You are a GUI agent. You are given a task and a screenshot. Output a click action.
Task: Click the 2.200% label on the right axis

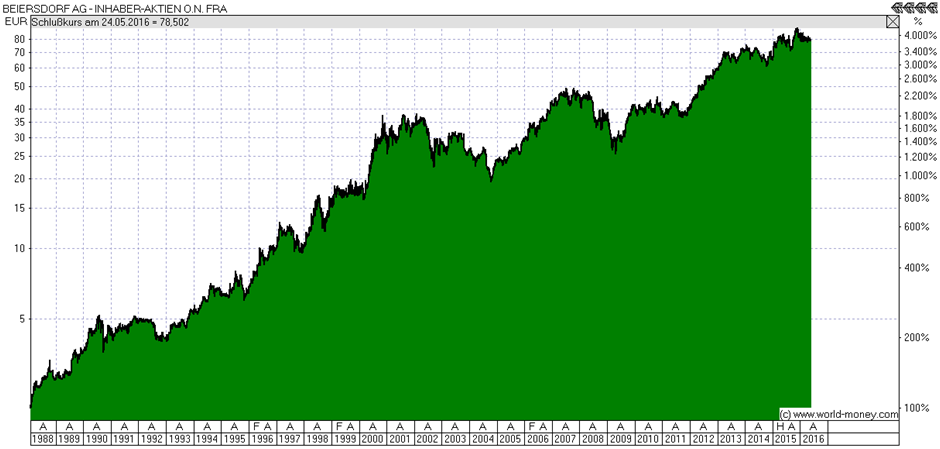pyautogui.click(x=920, y=96)
